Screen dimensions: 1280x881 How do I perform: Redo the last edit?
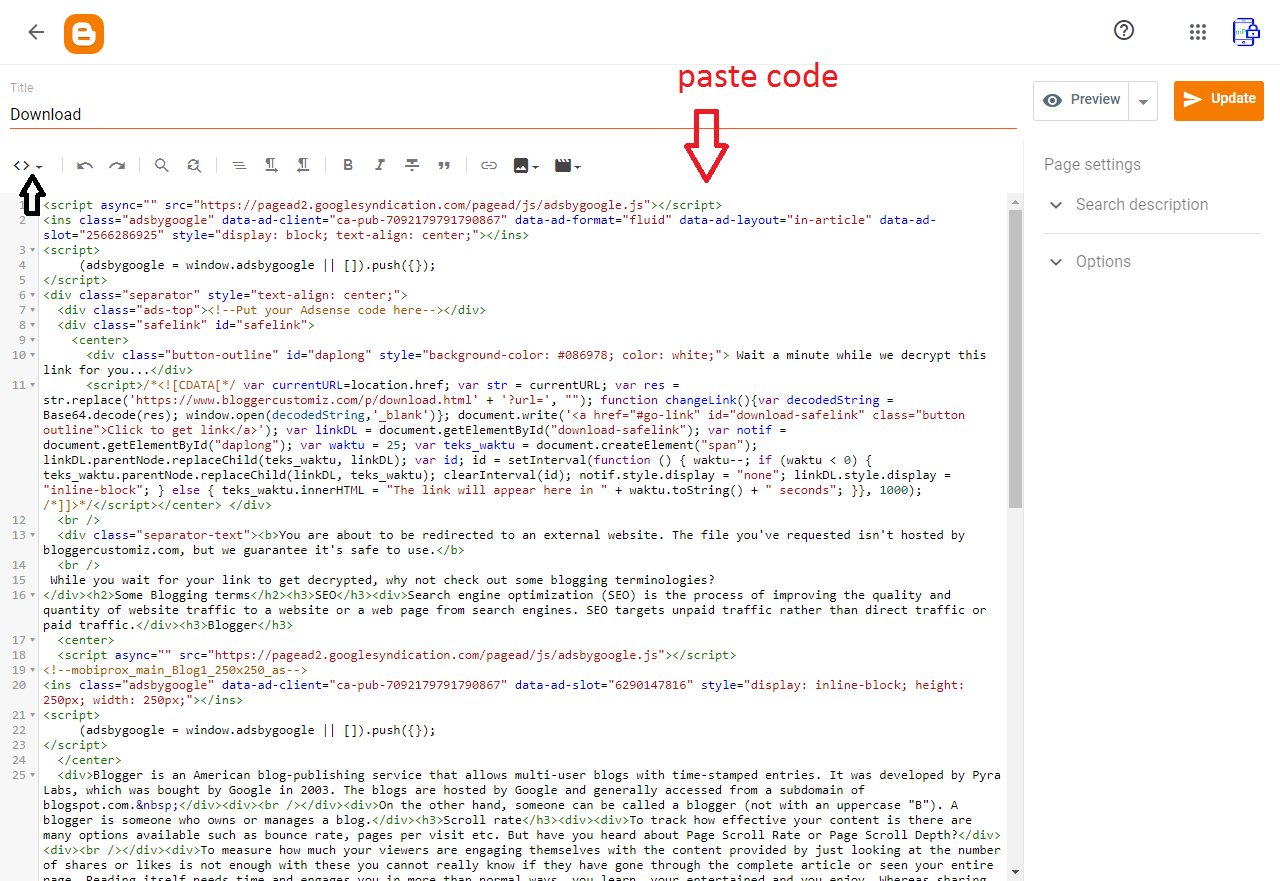[x=117, y=166]
